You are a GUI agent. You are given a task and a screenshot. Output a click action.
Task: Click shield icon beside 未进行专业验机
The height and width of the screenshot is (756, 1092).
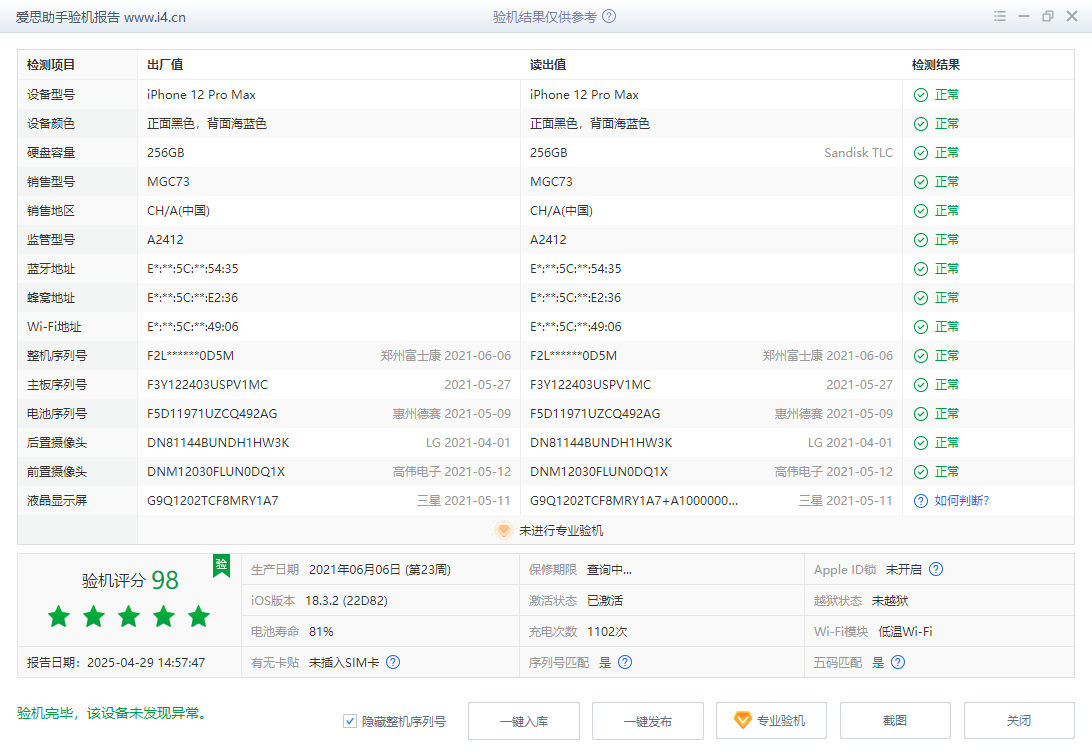(x=503, y=530)
